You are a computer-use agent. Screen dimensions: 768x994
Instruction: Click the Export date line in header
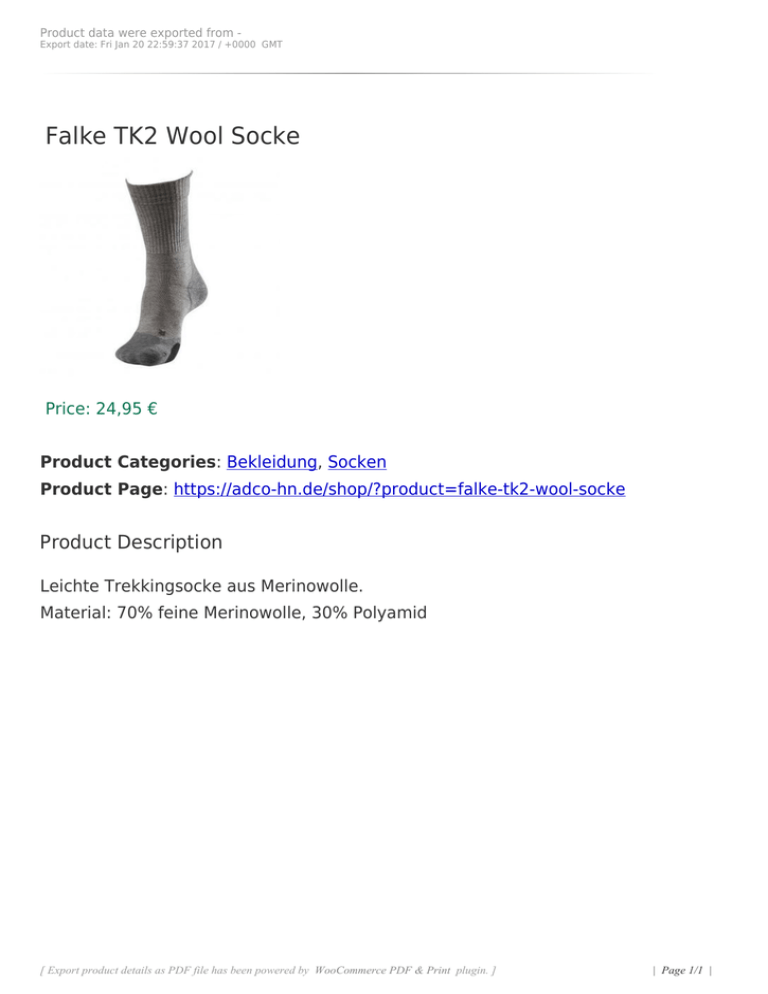[161, 44]
